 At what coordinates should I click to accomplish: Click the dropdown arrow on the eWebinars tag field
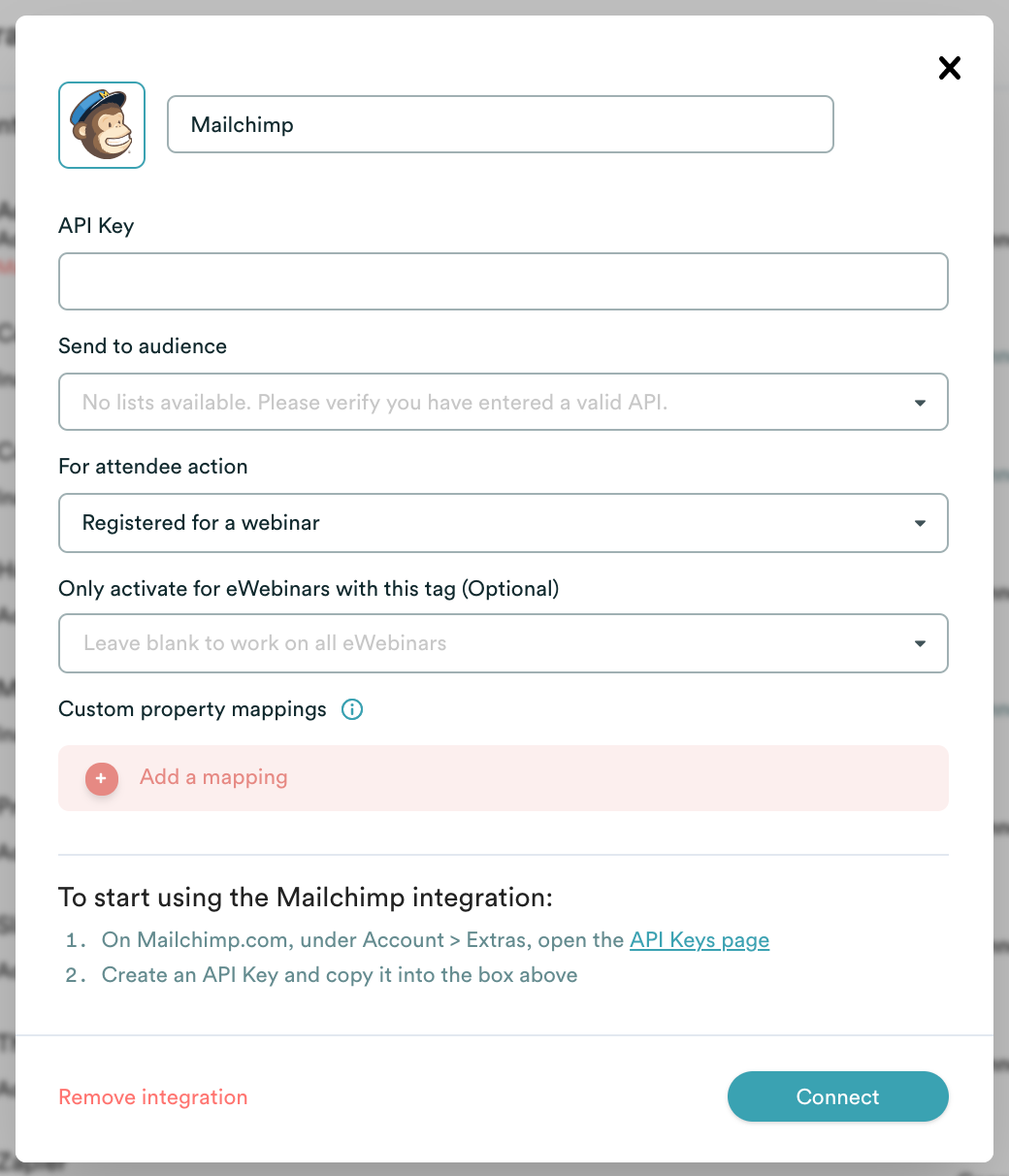point(919,643)
